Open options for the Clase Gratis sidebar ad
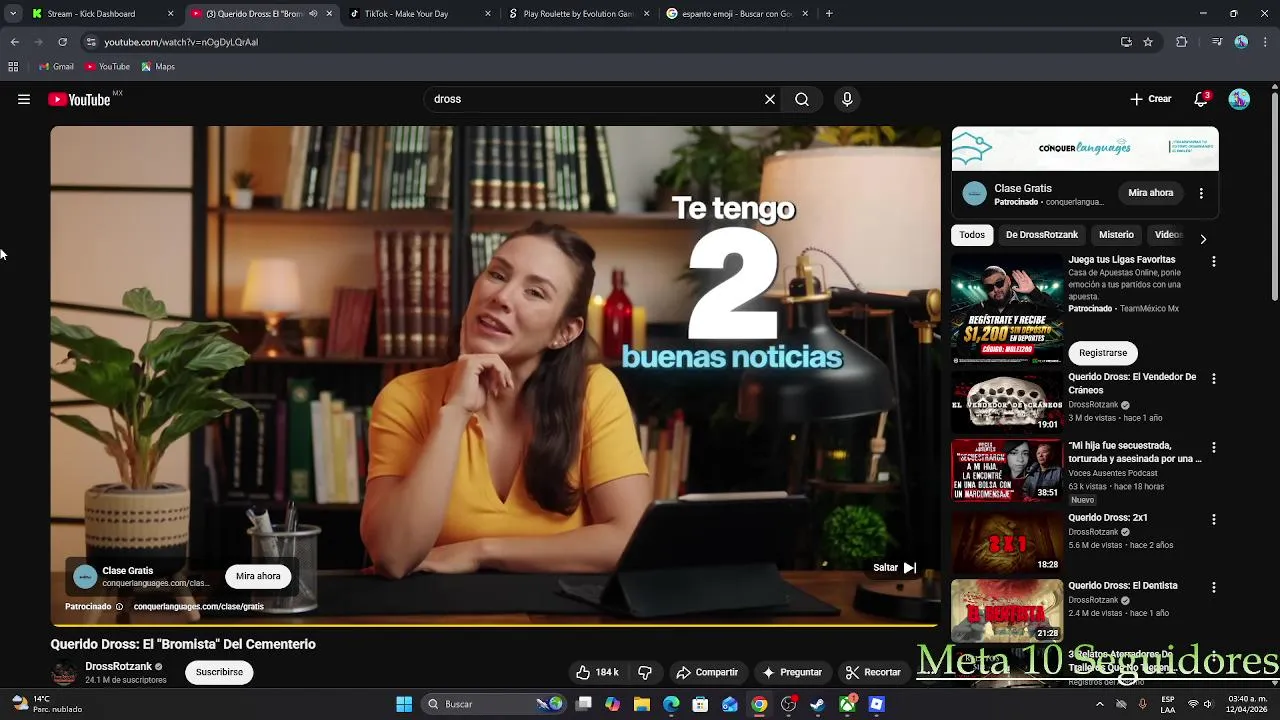Image resolution: width=1280 pixels, height=720 pixels. 1201,193
